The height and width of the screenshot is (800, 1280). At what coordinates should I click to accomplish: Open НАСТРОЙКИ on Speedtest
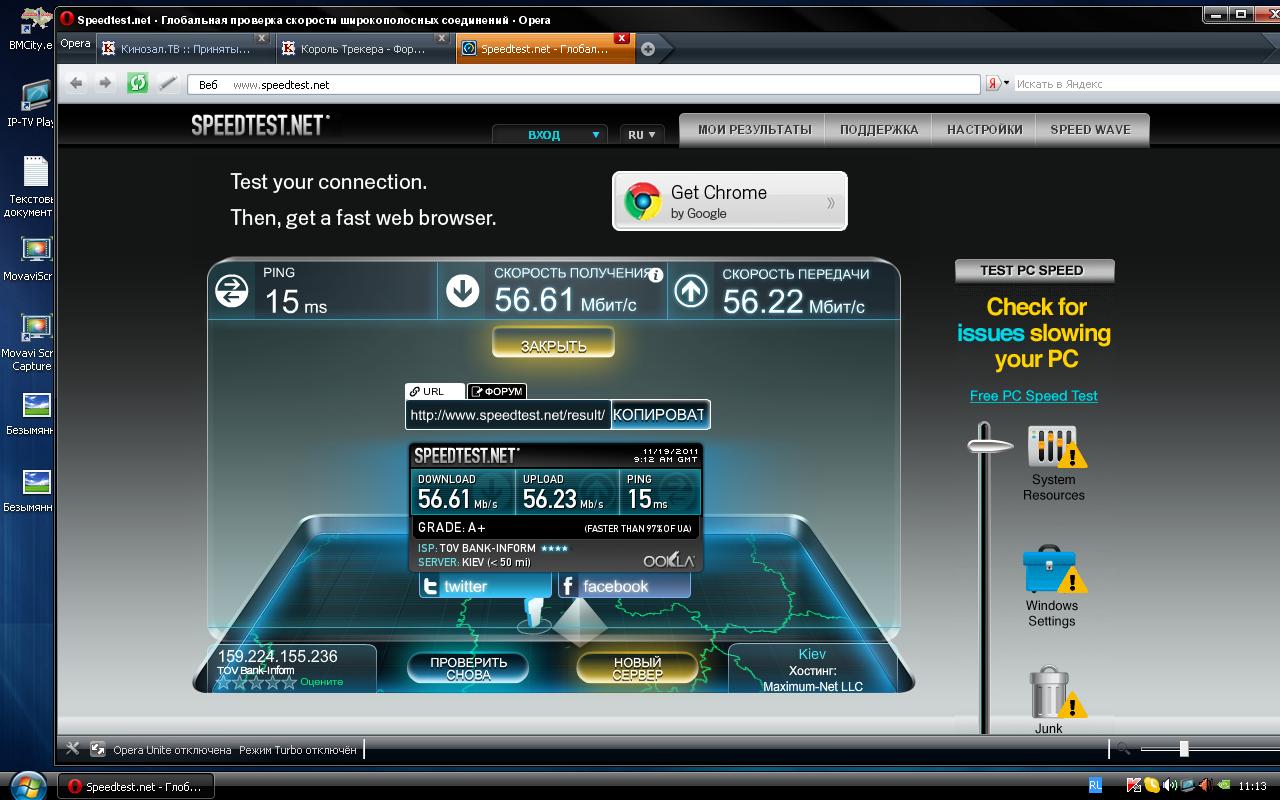985,130
